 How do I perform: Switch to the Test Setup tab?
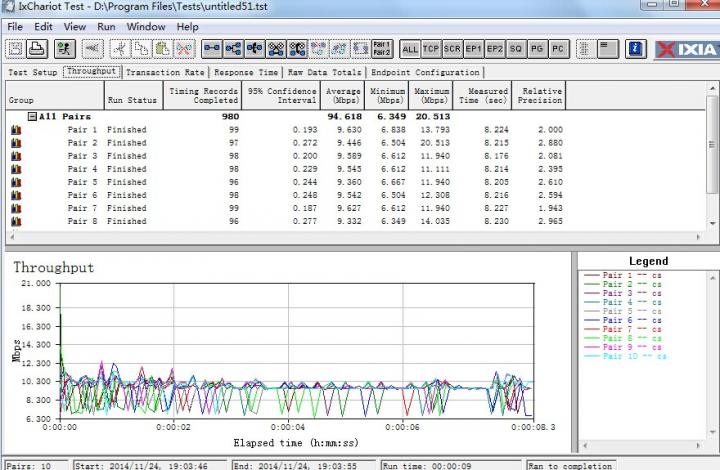coord(33,72)
